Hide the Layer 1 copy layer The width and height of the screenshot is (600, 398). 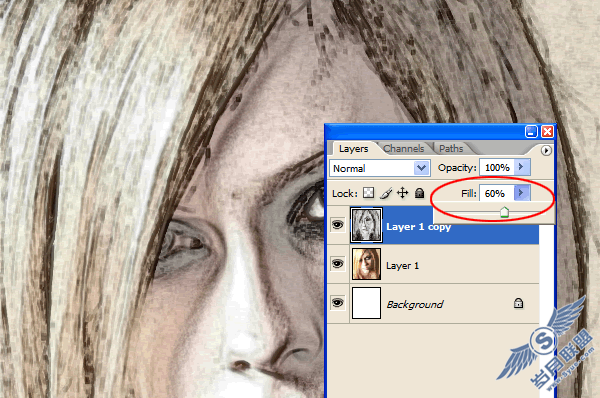point(338,225)
